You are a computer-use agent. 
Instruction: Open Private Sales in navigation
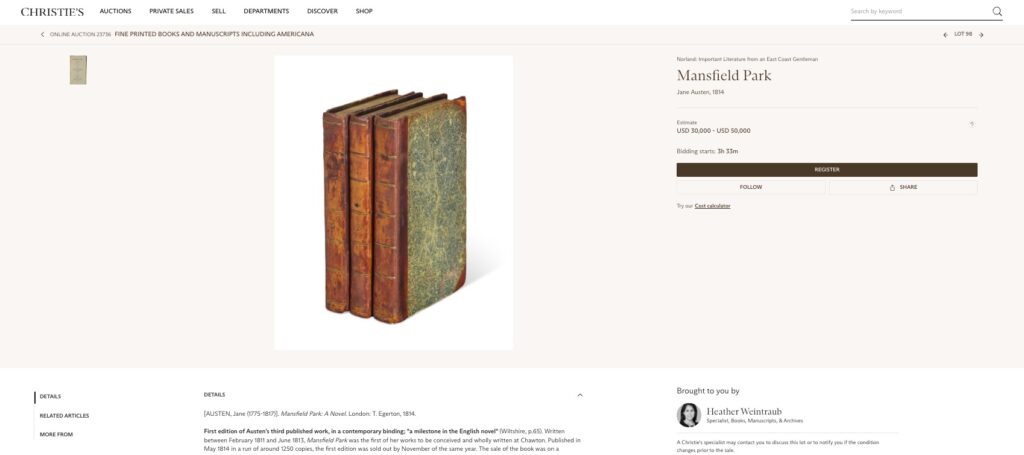171,11
